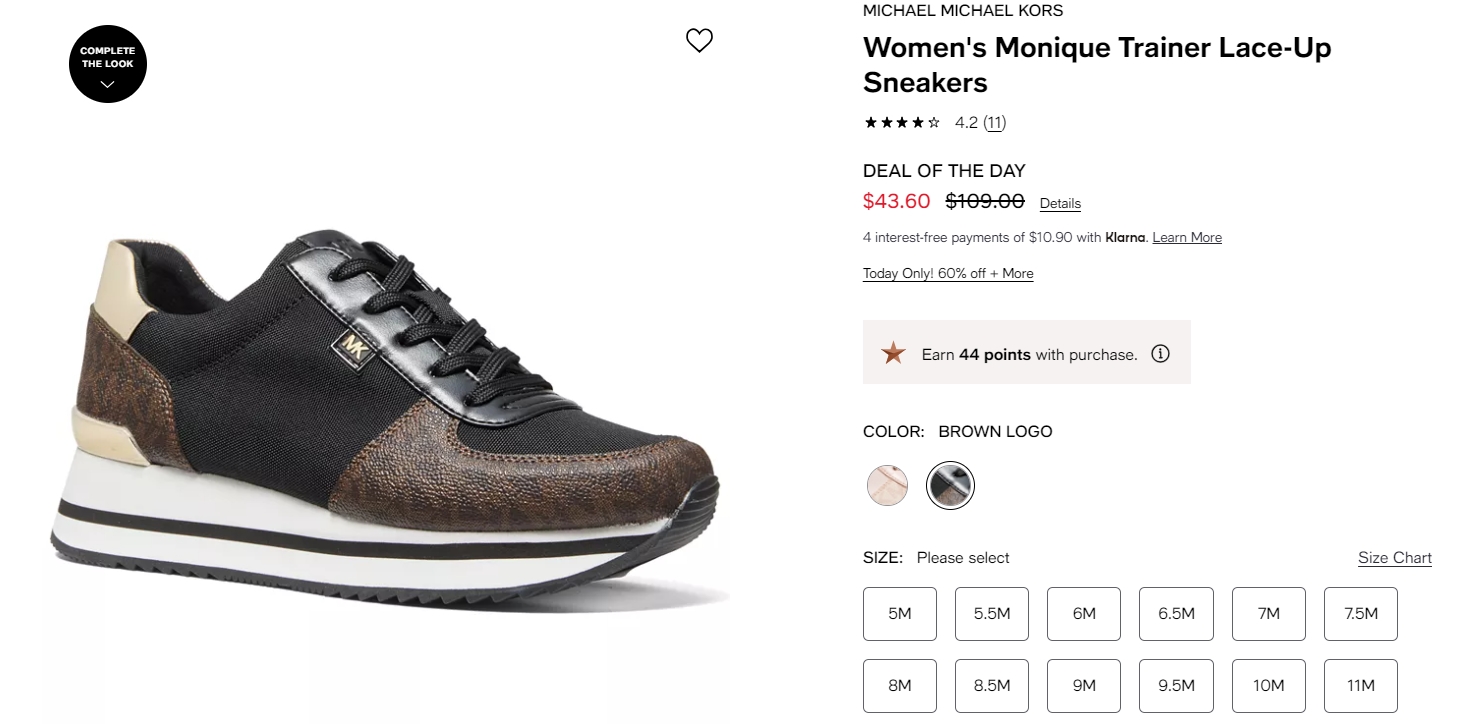Viewport: 1457px width, 724px height.
Task: Open Today Only 60% off offer
Action: pyautogui.click(x=948, y=274)
